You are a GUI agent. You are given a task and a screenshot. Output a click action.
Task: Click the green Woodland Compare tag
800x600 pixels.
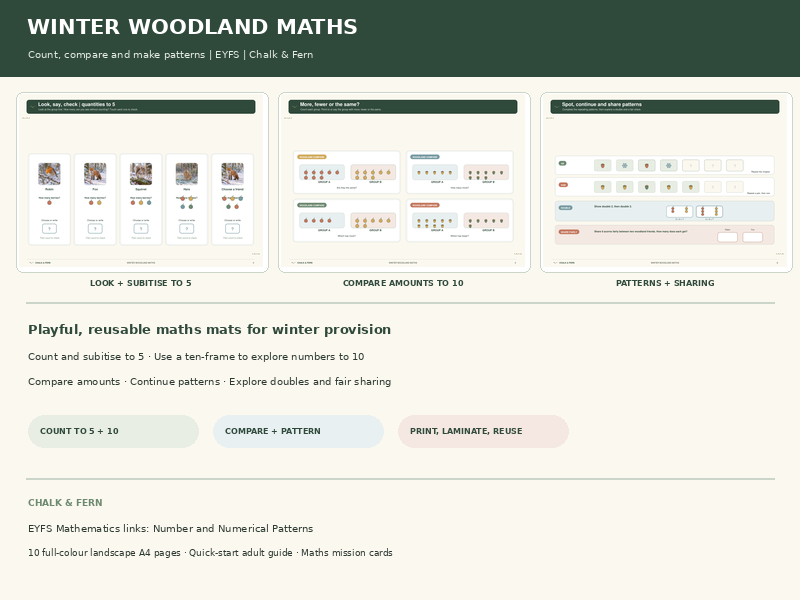pos(312,205)
